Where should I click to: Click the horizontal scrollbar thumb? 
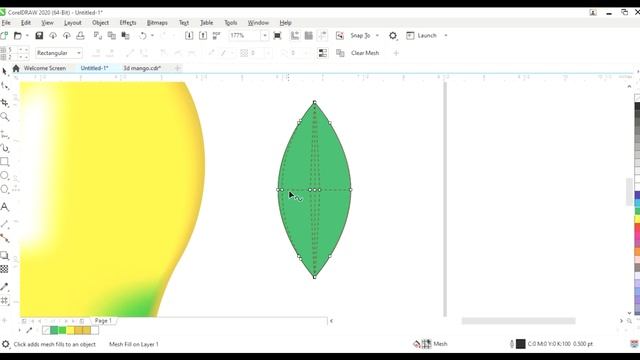click(518, 321)
